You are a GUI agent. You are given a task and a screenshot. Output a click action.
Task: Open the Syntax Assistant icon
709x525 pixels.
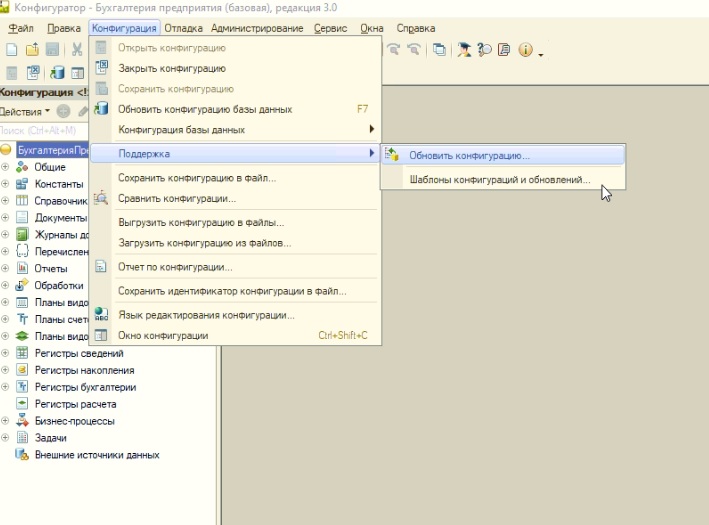(464, 49)
